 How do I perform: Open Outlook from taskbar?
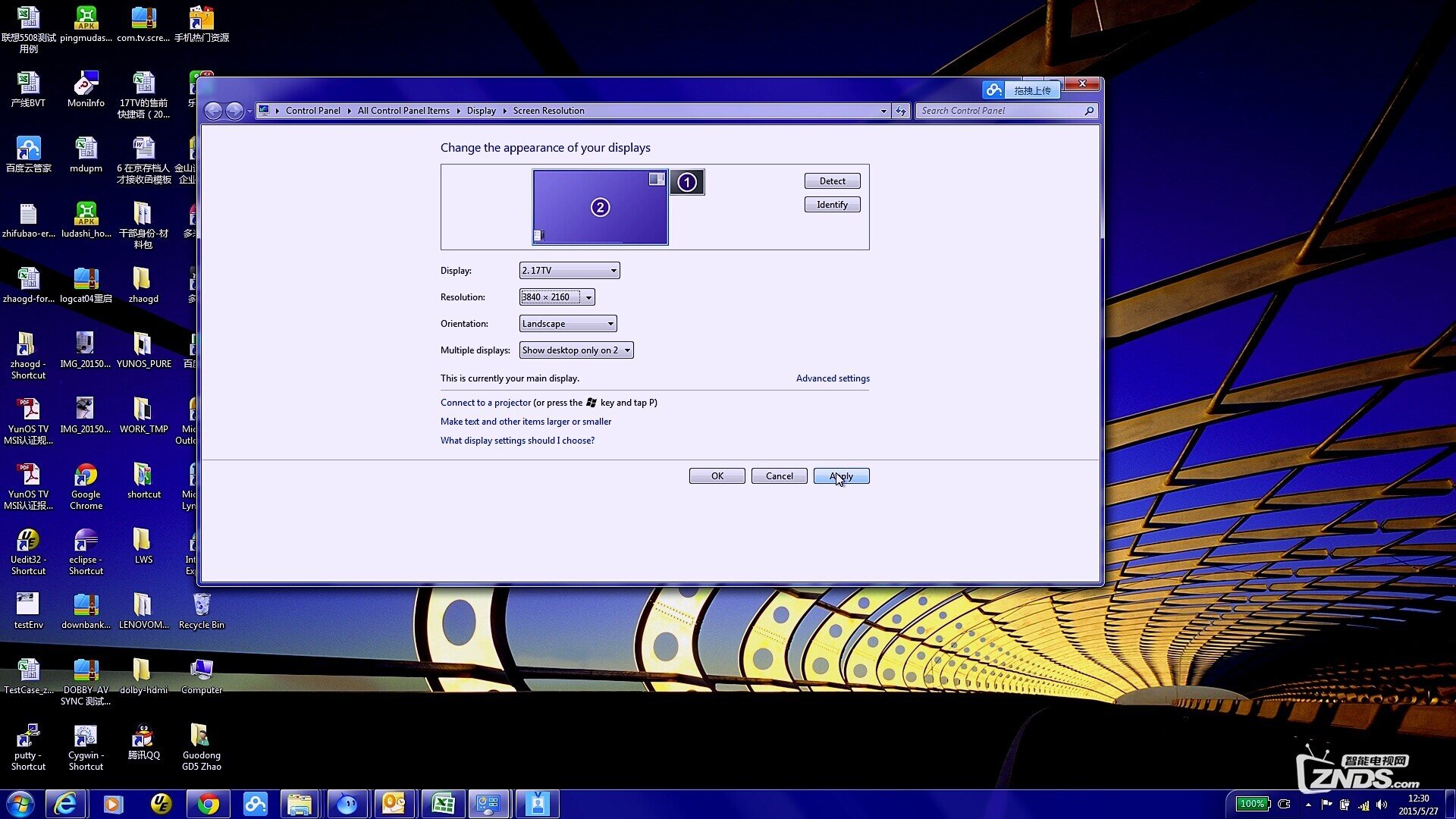click(394, 804)
